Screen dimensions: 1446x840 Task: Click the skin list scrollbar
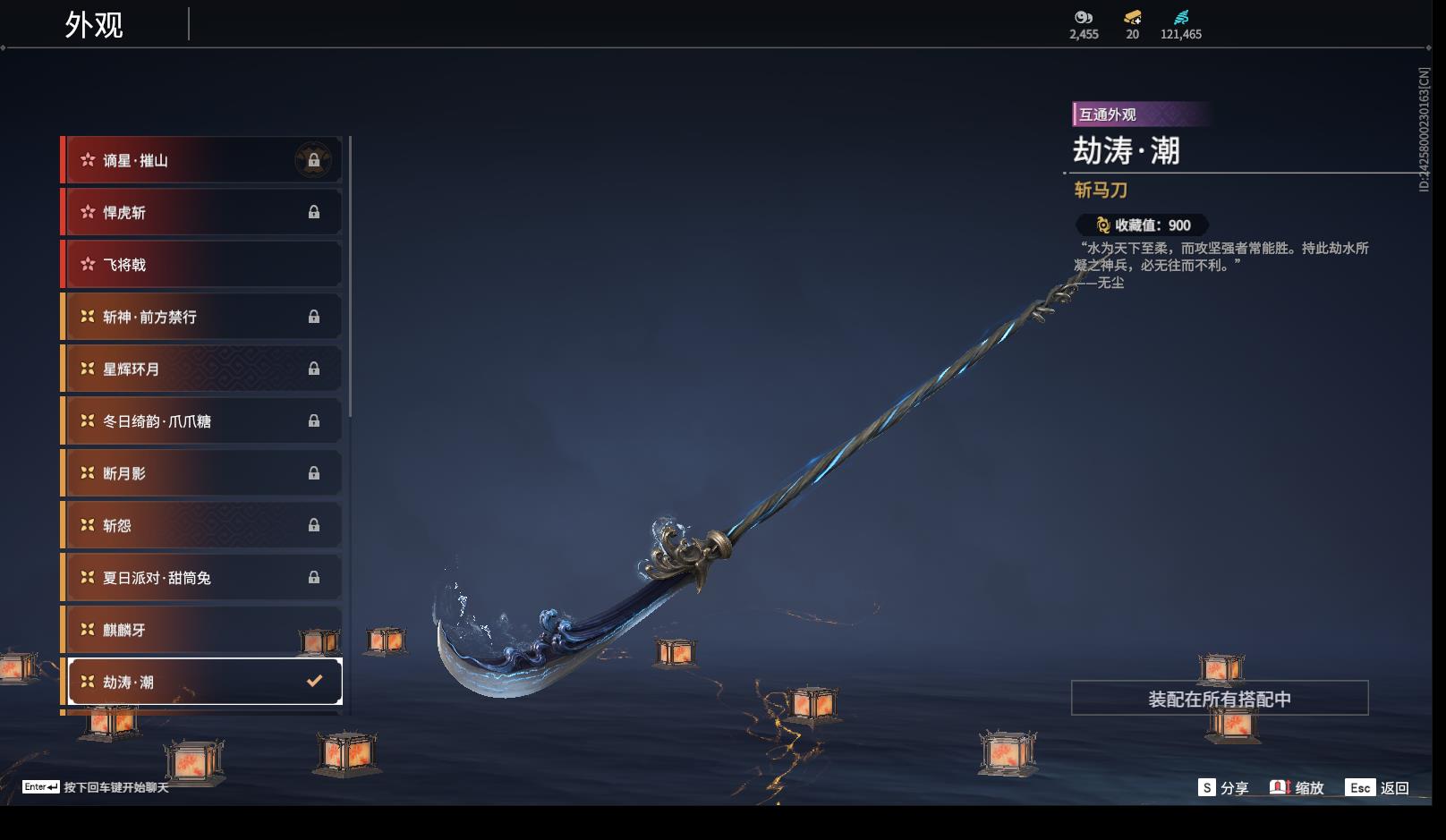point(350,276)
